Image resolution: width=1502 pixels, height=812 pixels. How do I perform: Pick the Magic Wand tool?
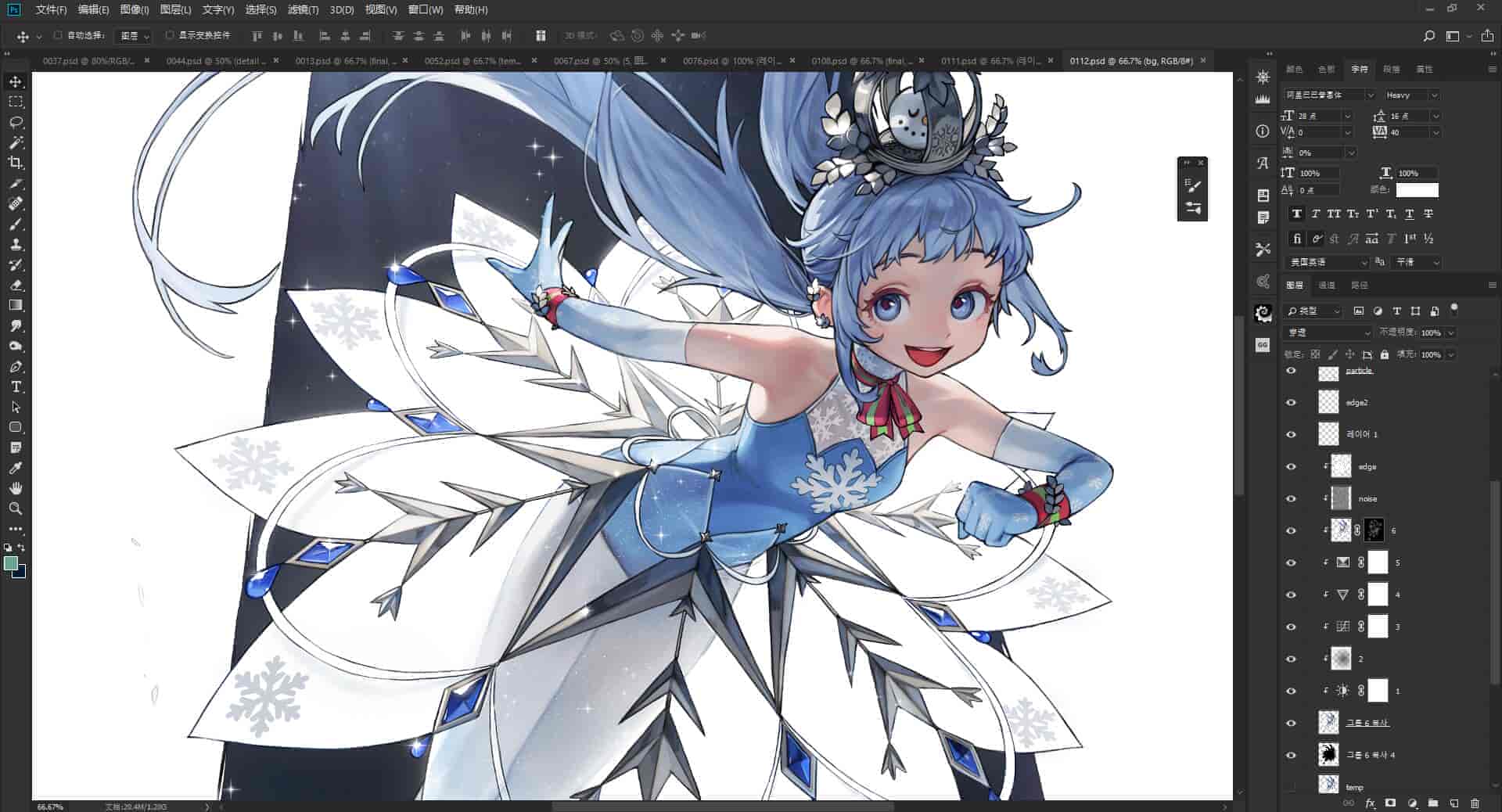pyautogui.click(x=16, y=142)
